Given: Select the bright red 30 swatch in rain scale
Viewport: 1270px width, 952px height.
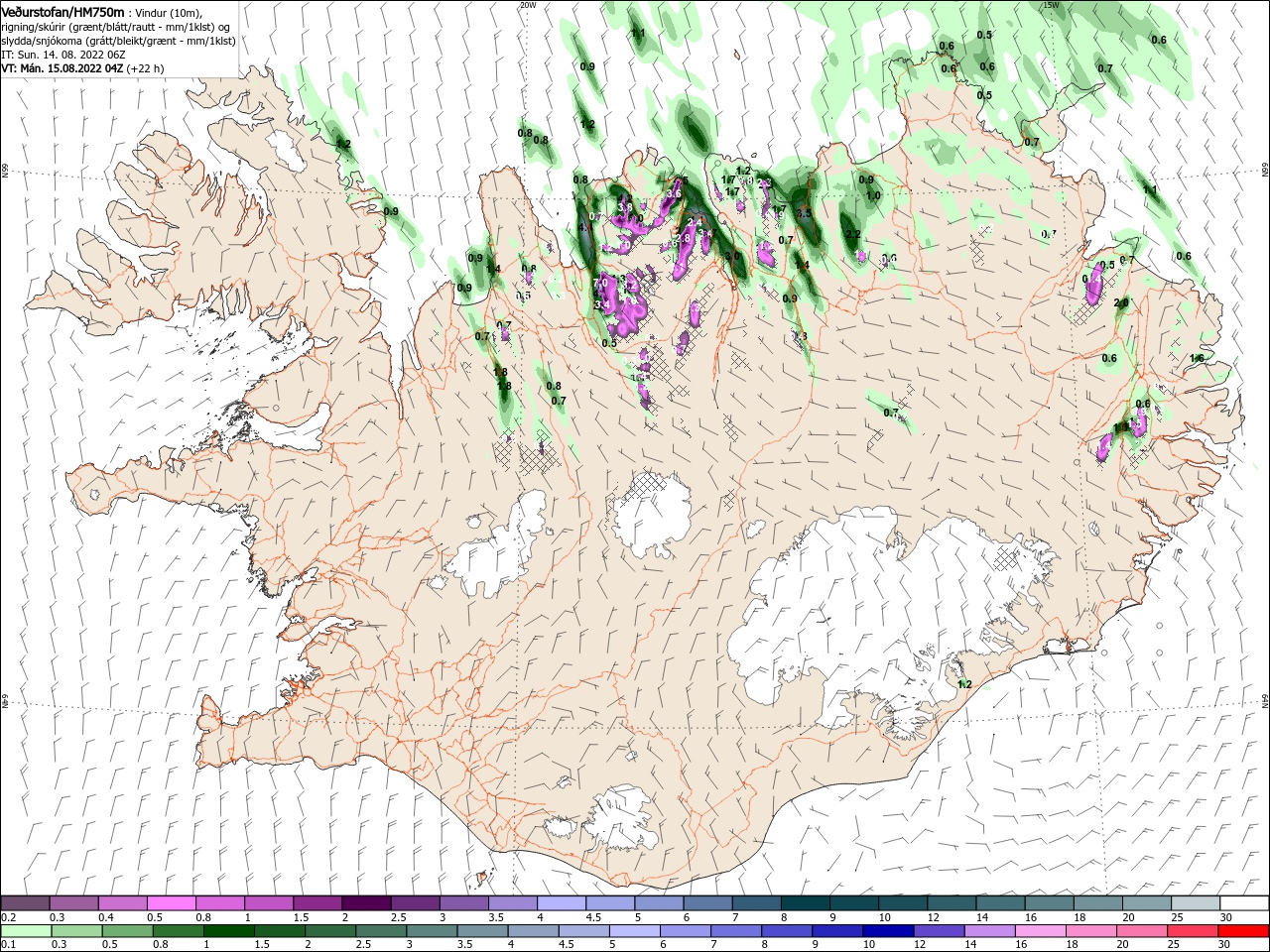Looking at the screenshot, I should [1243, 931].
